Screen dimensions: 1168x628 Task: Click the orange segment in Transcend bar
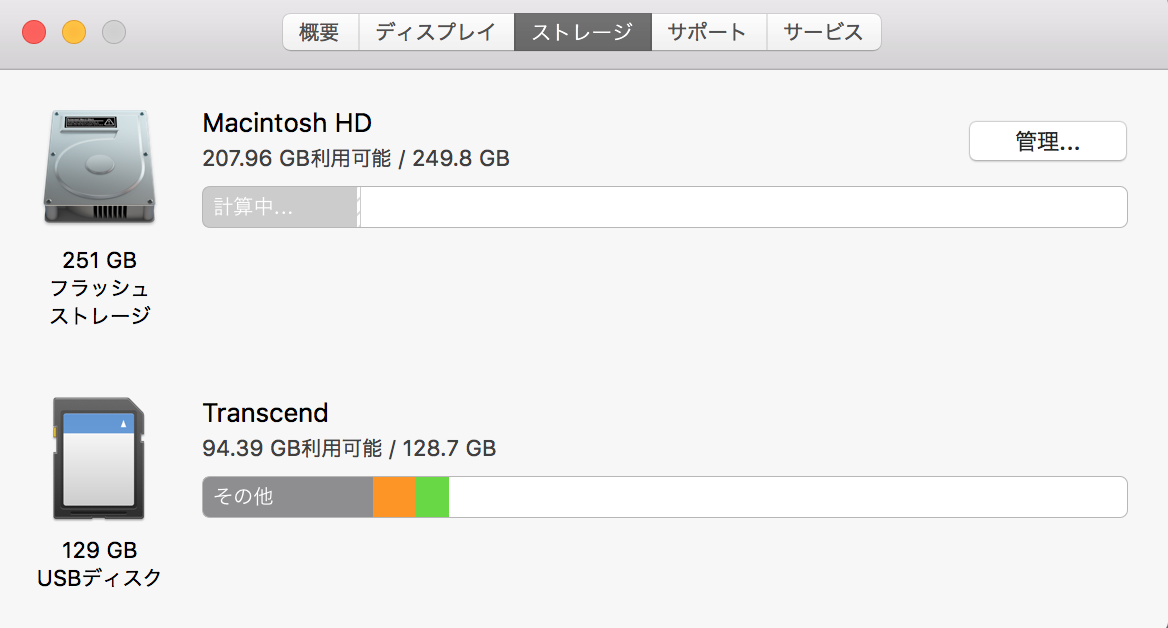[394, 497]
